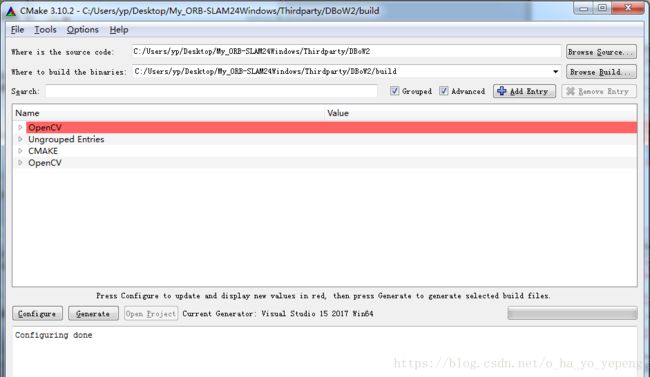
Task: Maximize the CMake window
Action: (603, 8)
